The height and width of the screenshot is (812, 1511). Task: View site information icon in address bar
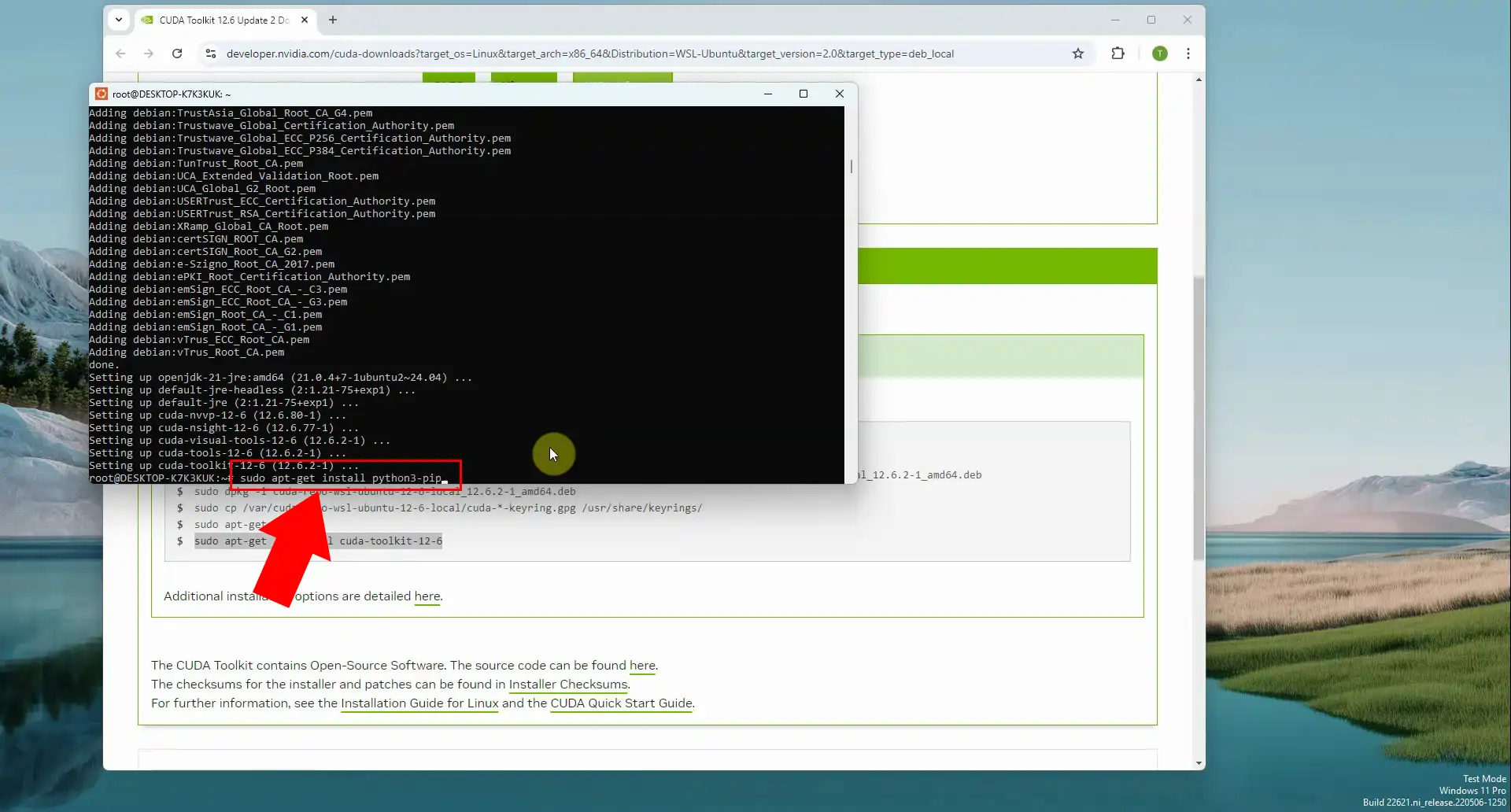coord(210,54)
